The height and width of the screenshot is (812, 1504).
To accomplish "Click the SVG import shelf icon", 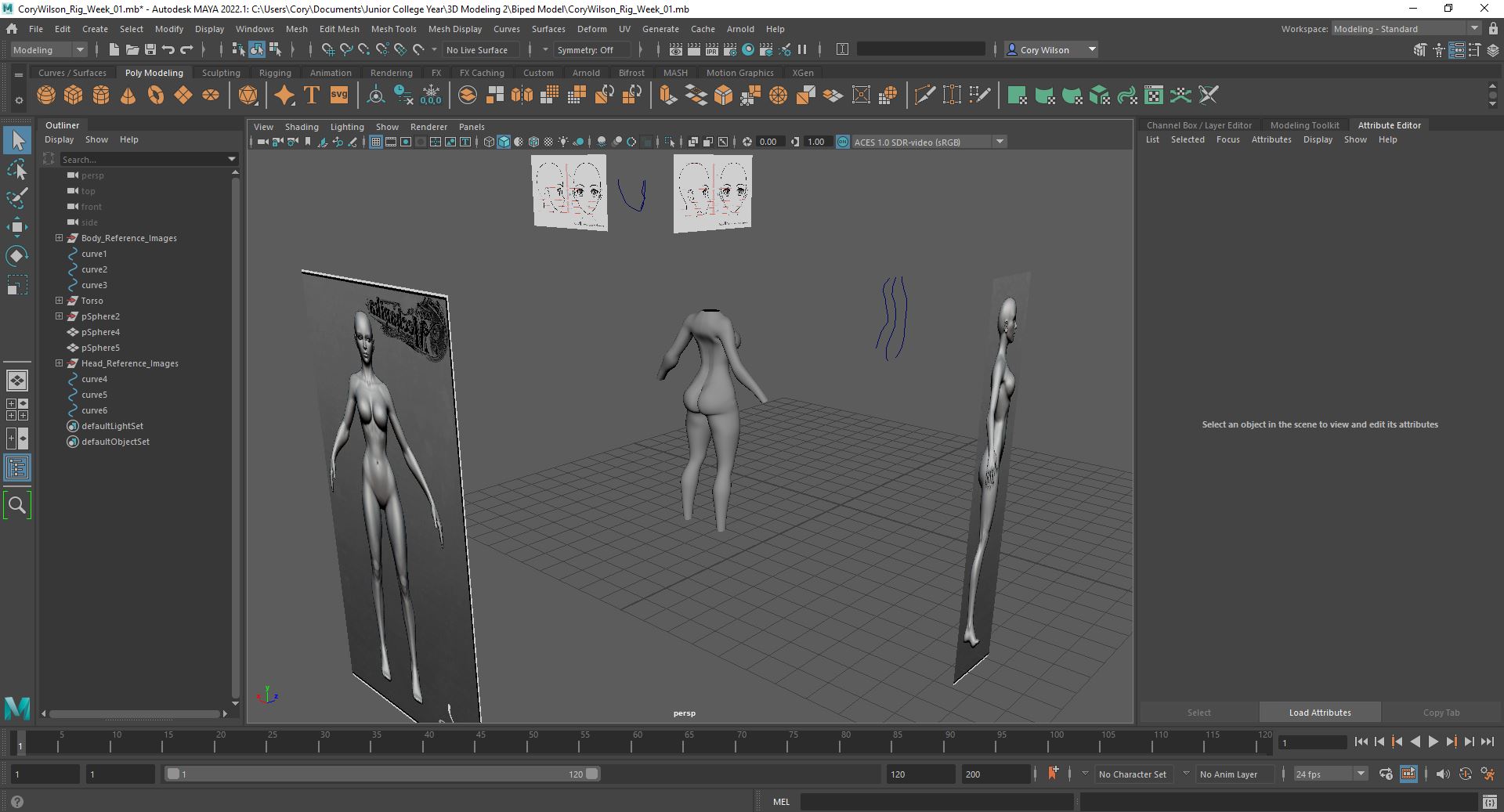I will tap(338, 96).
